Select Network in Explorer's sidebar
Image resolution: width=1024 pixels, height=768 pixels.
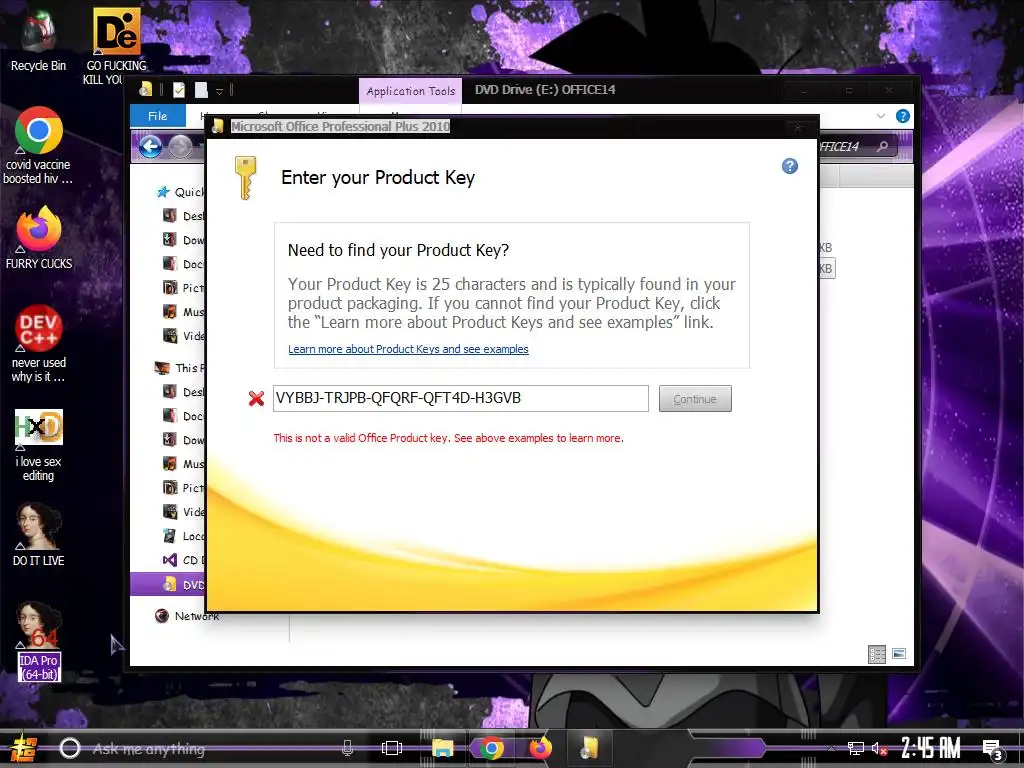click(187, 616)
